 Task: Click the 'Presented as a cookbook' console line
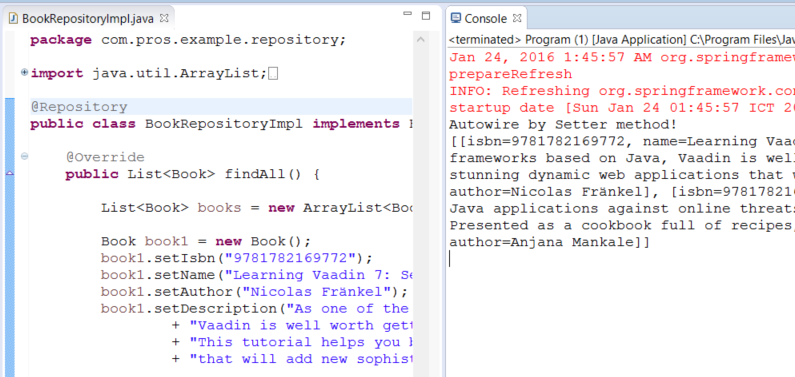coord(622,225)
